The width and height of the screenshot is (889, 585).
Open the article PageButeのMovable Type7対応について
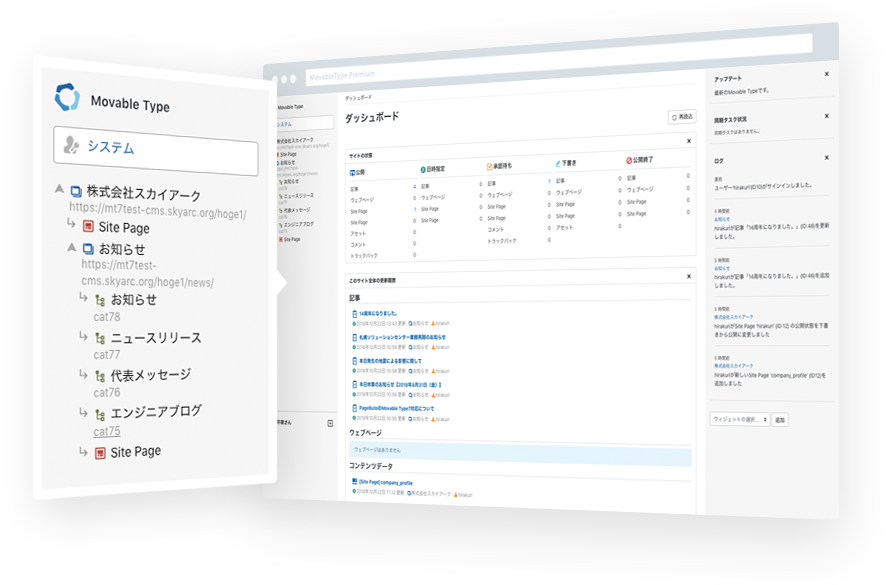click(x=397, y=408)
